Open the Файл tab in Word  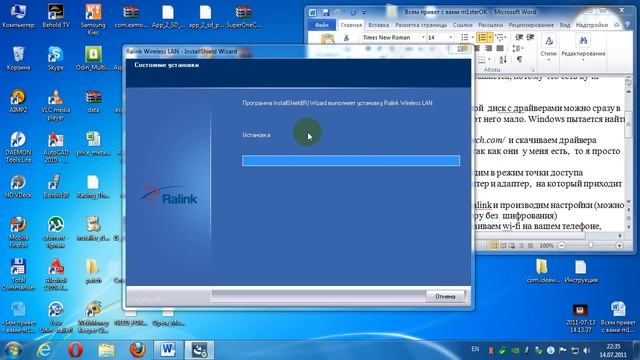coord(322,25)
